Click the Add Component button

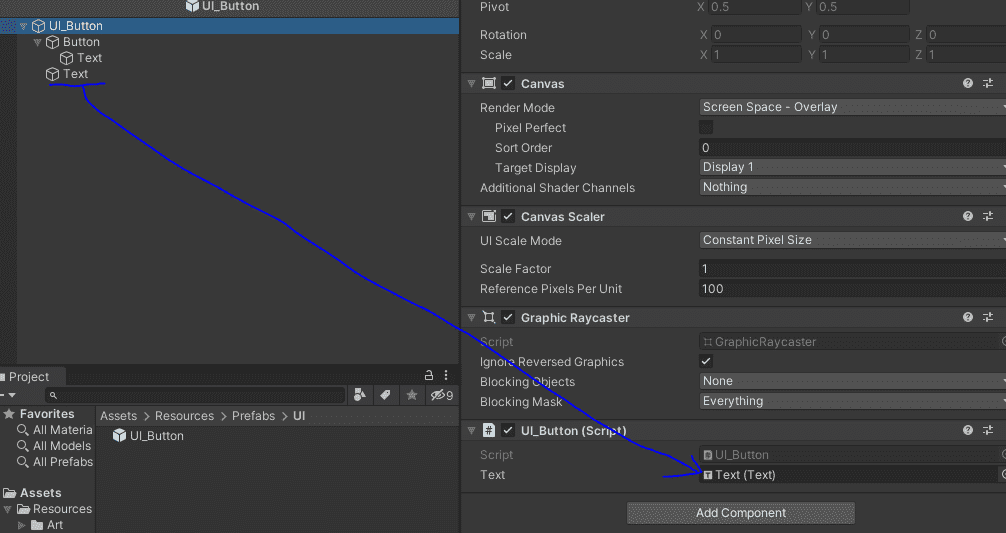click(x=740, y=513)
